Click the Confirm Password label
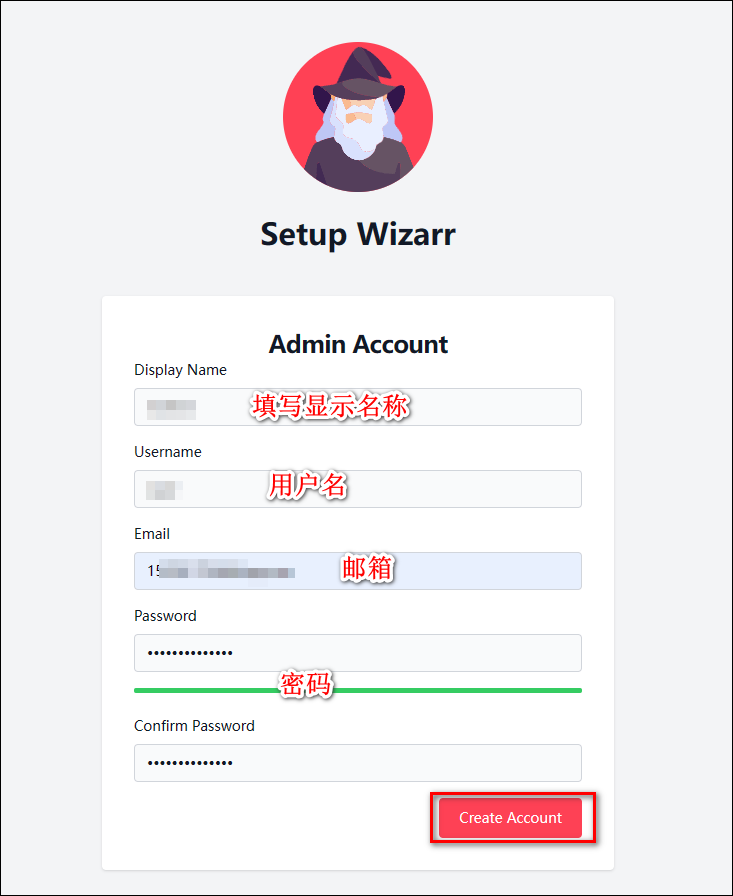 click(x=194, y=726)
